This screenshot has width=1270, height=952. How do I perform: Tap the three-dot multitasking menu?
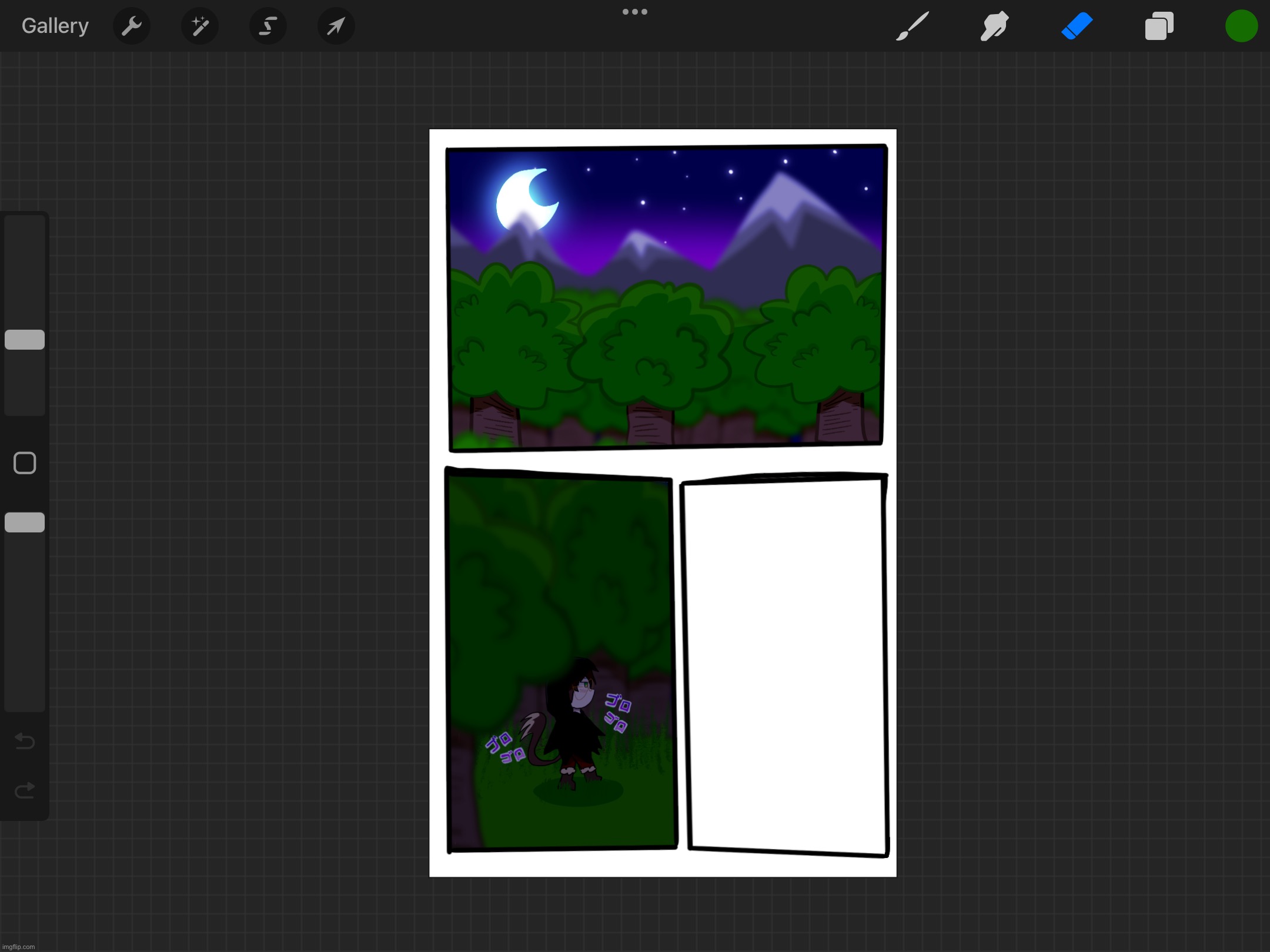tap(635, 12)
